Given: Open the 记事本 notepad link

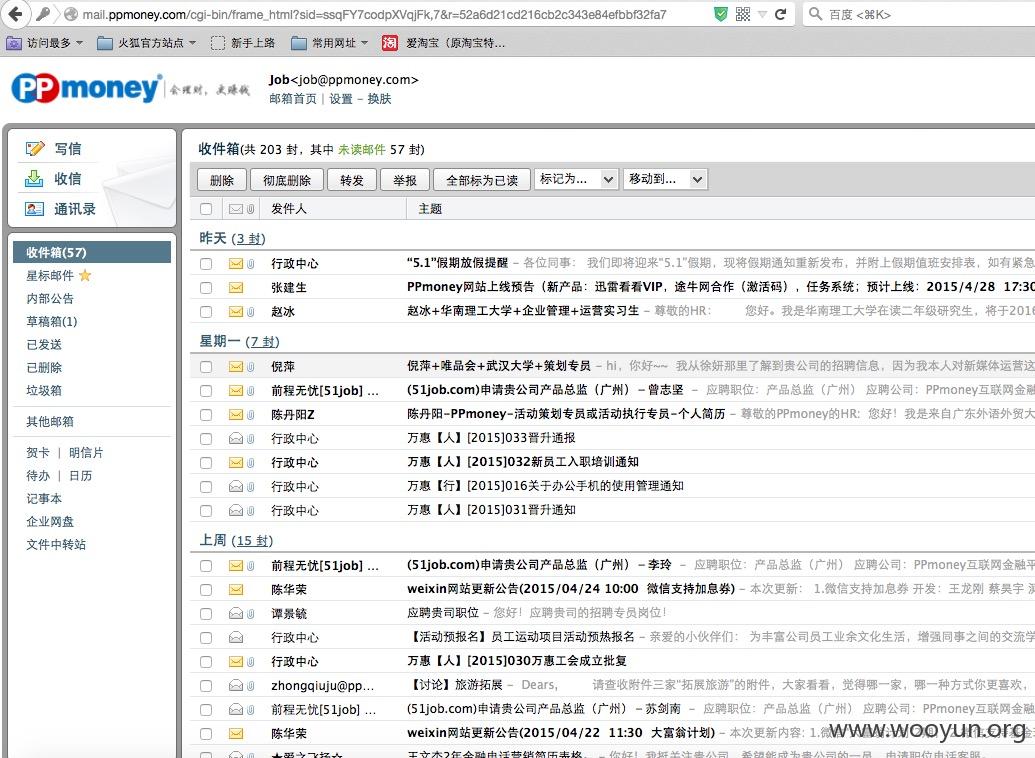Looking at the screenshot, I should (44, 499).
